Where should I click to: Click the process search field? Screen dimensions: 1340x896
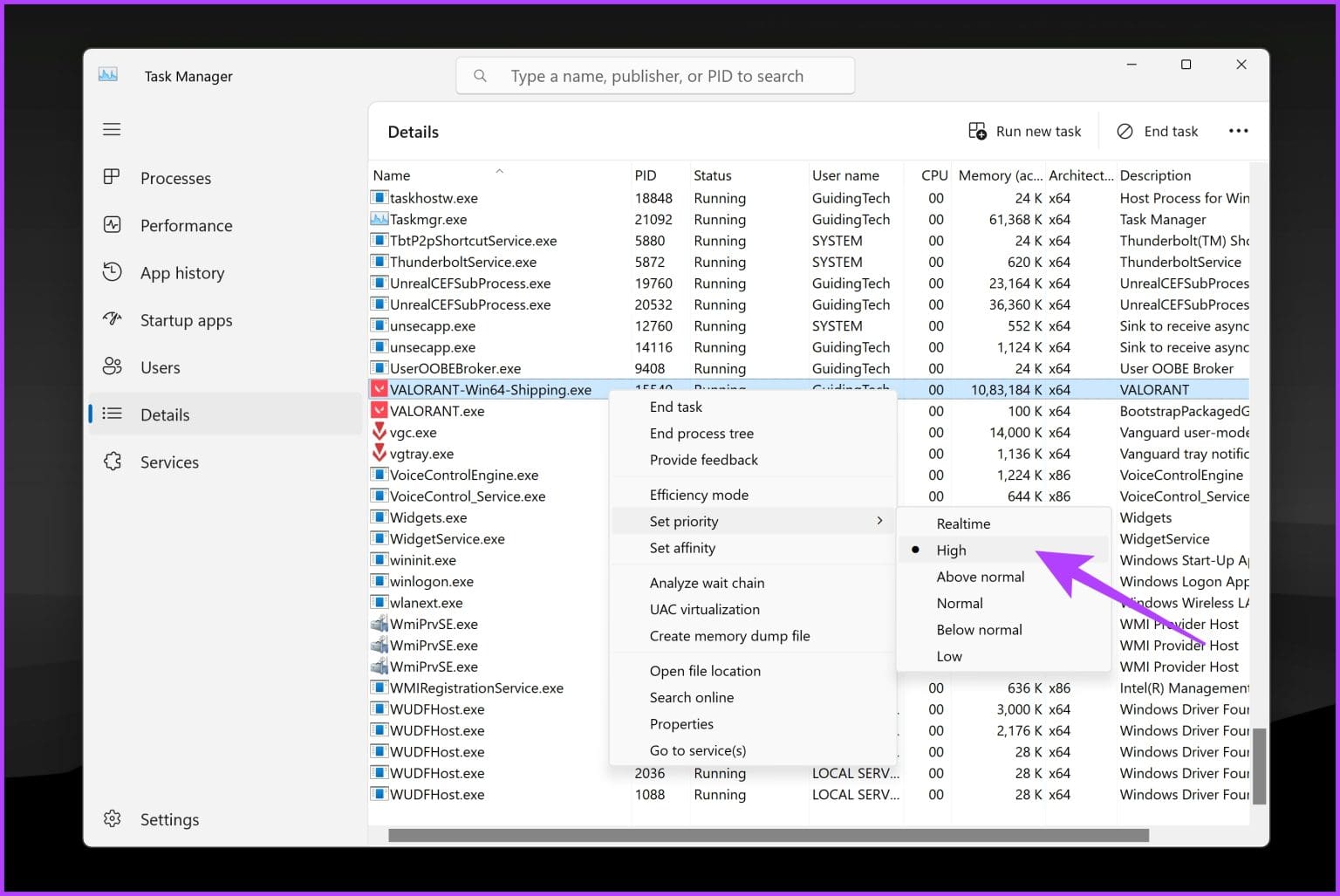click(655, 75)
